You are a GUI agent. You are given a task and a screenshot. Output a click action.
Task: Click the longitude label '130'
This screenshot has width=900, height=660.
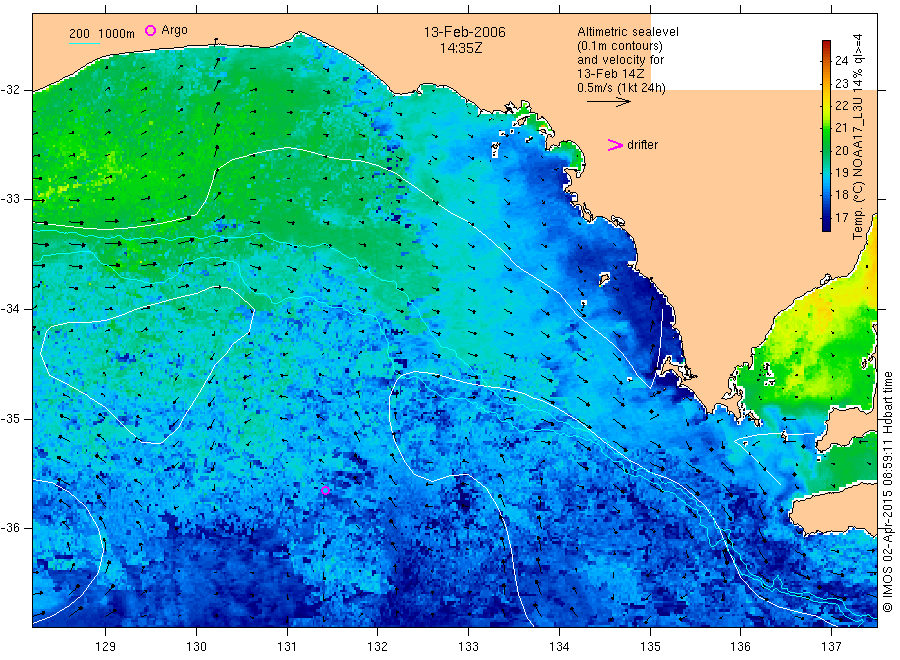196,647
